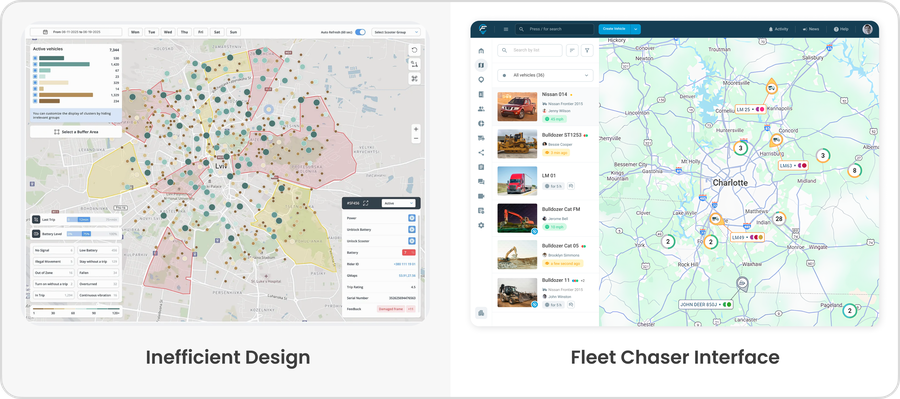Click the Fleet Chaser top search box
Image resolution: width=900 pixels, height=399 pixels.
coord(554,29)
